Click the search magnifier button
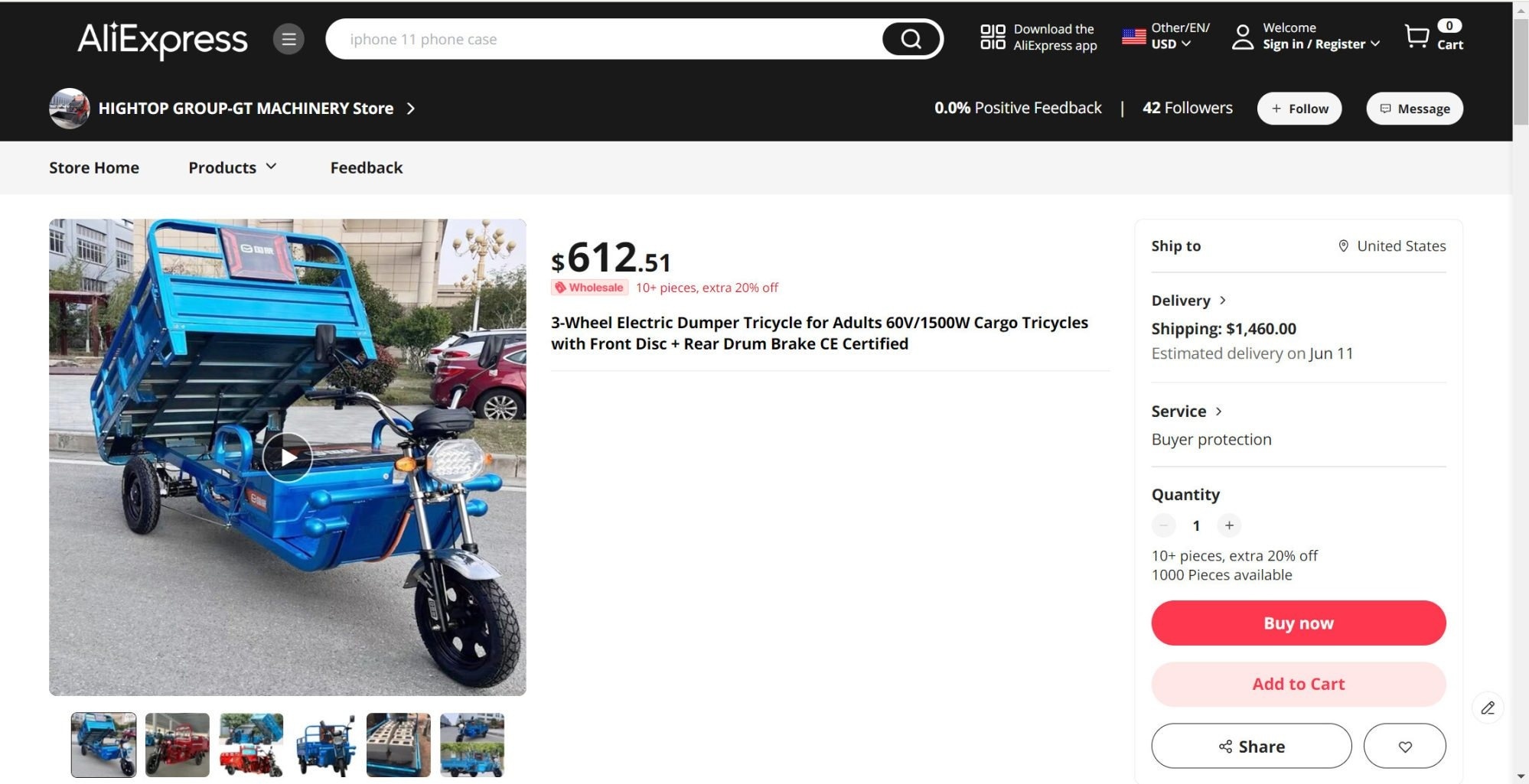This screenshot has height=784, width=1529. tap(911, 39)
